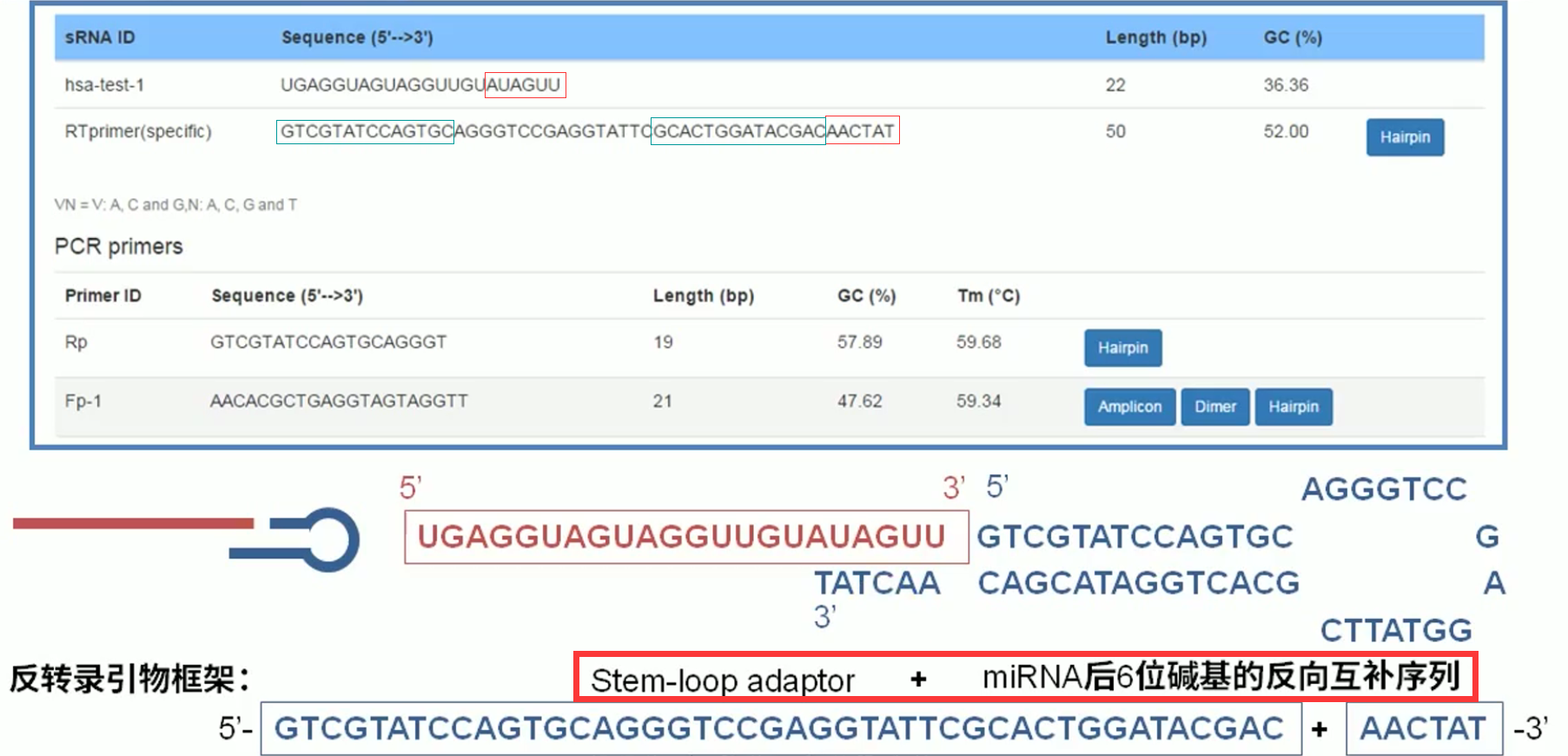Click the 反转录引物框架 label
This screenshot has height=756, width=1568.
pos(130,679)
